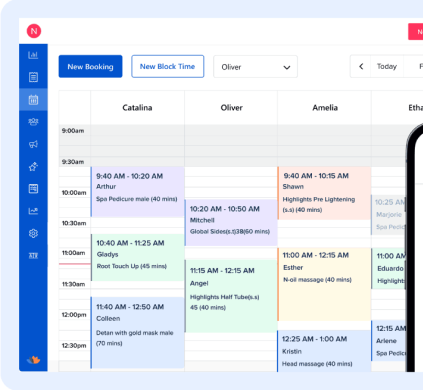423x390 pixels.
Task: Click the ATF sidebar icon
Action: (33, 256)
